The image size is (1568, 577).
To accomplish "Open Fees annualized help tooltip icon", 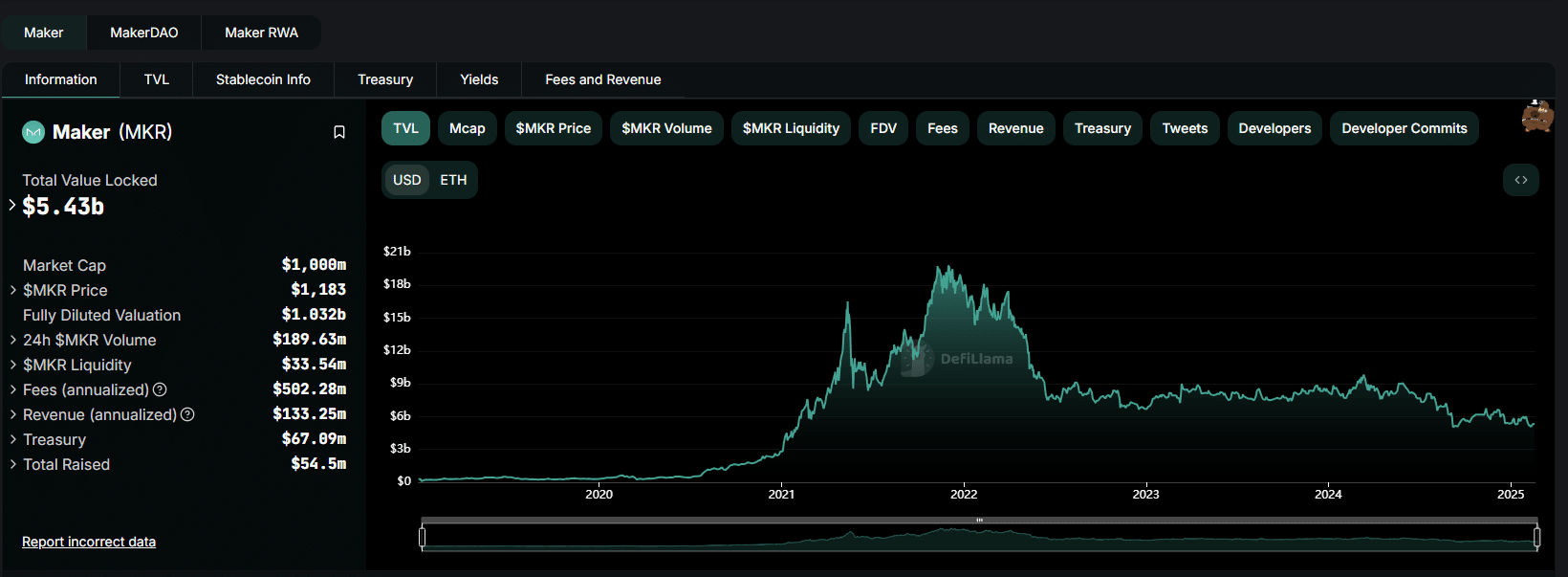I will coord(160,389).
